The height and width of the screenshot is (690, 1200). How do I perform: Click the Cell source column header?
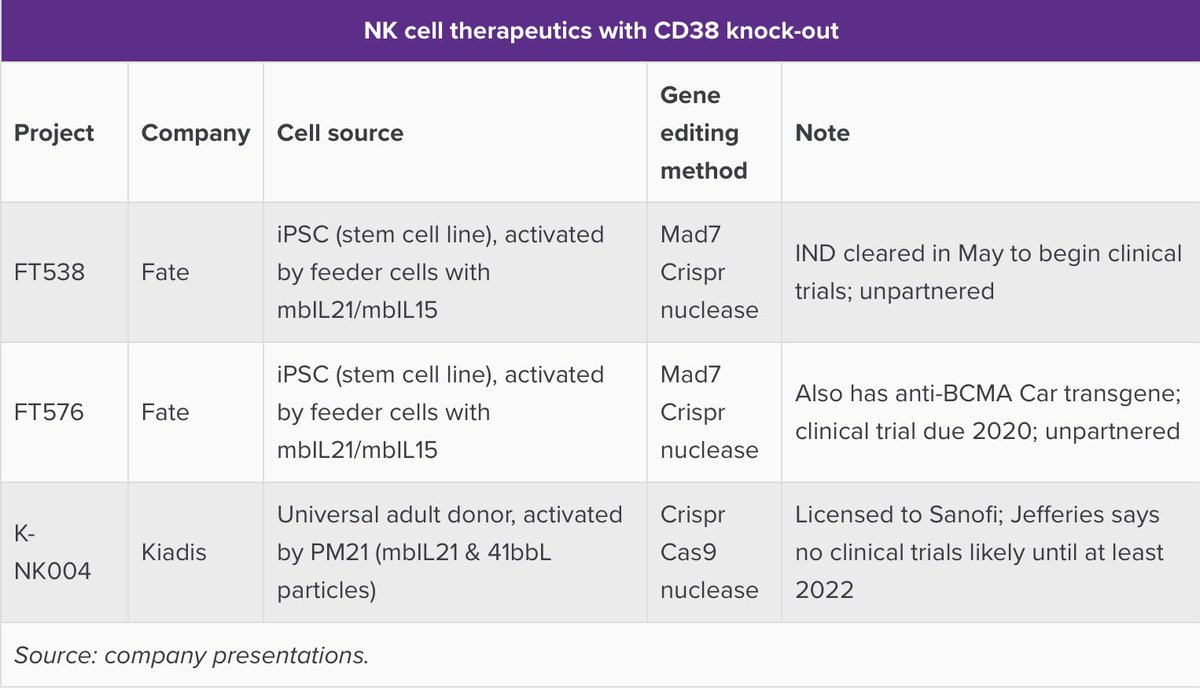click(x=340, y=133)
